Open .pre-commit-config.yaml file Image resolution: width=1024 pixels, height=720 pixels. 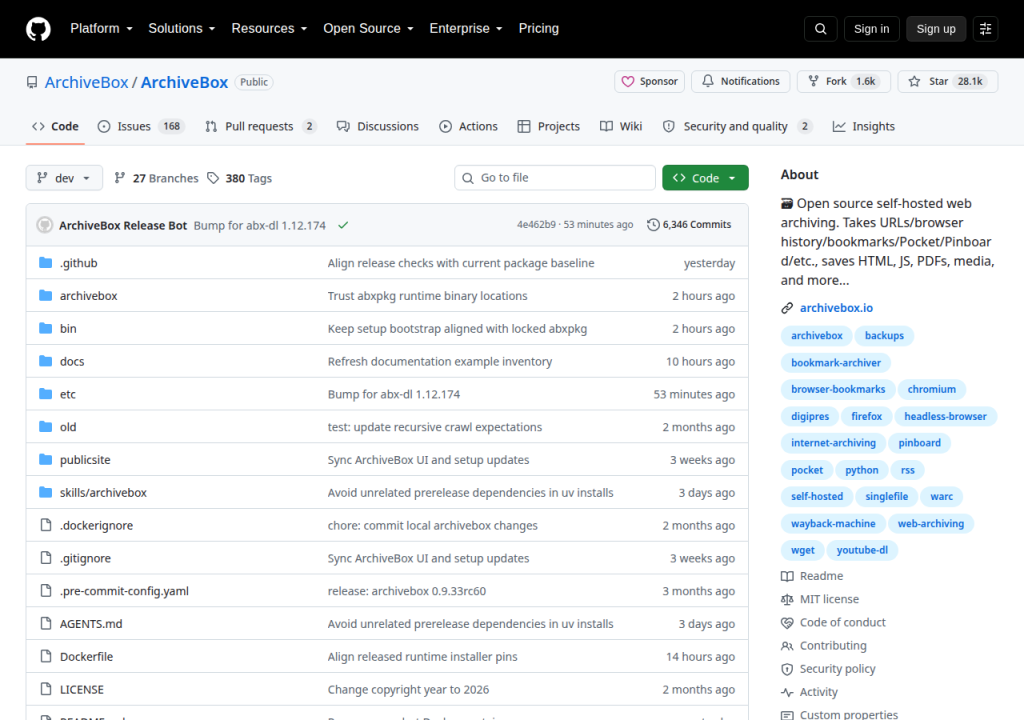click(124, 591)
